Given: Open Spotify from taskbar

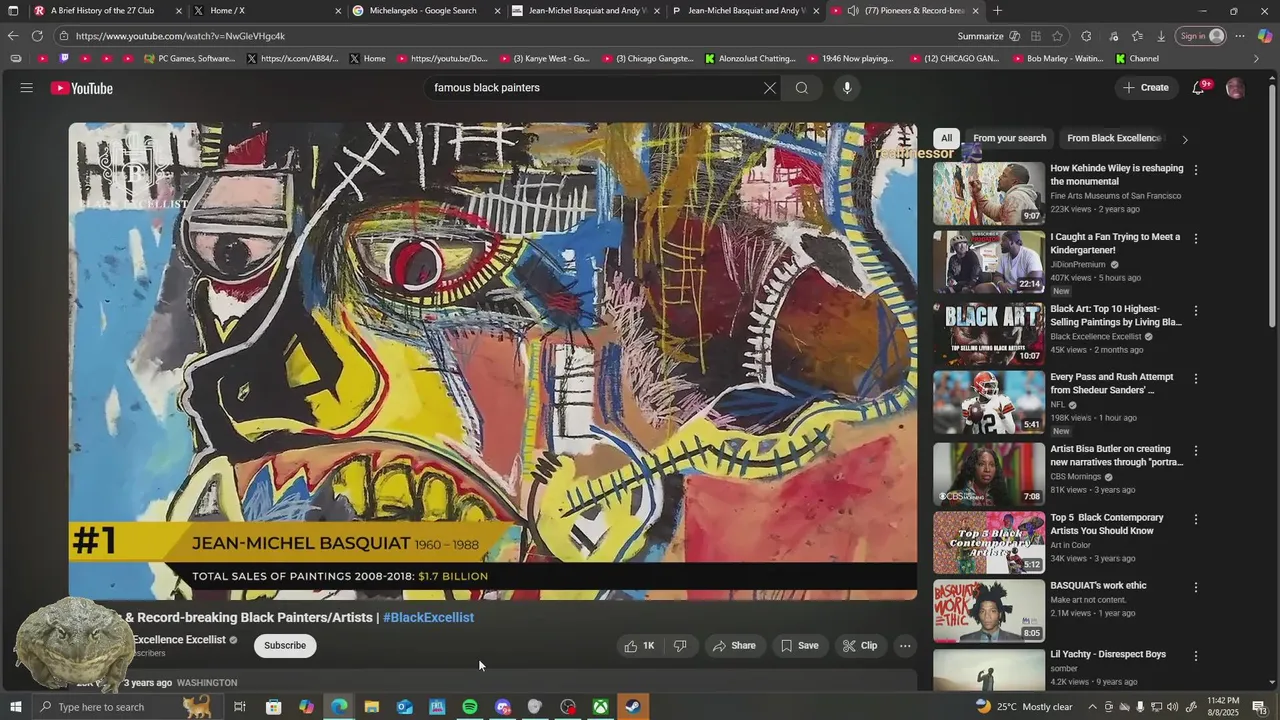Looking at the screenshot, I should coord(470,707).
